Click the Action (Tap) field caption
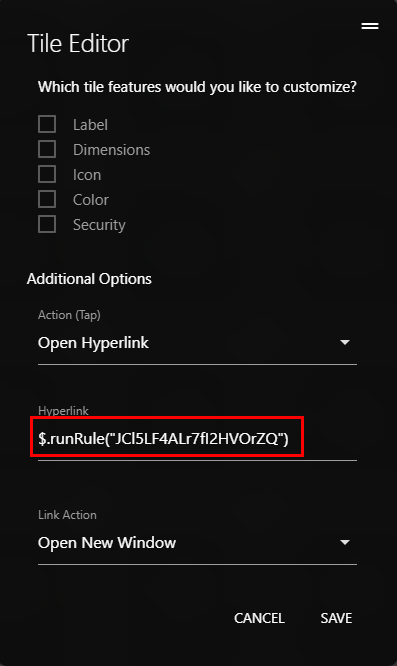Viewport: 397px width, 666px height. [69, 315]
